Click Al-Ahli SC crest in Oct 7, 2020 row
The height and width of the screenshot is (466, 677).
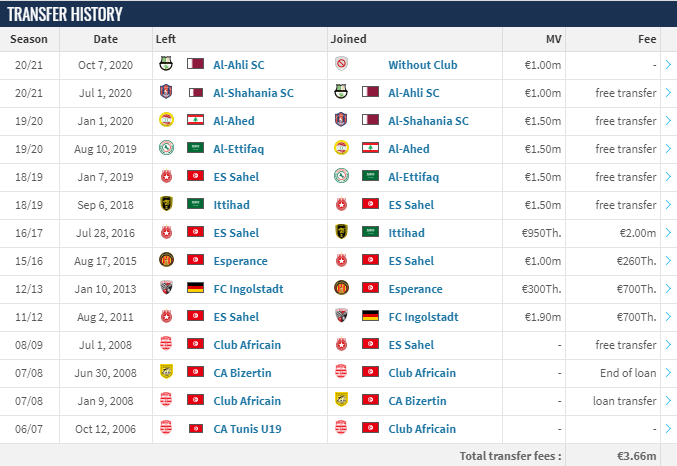point(166,63)
